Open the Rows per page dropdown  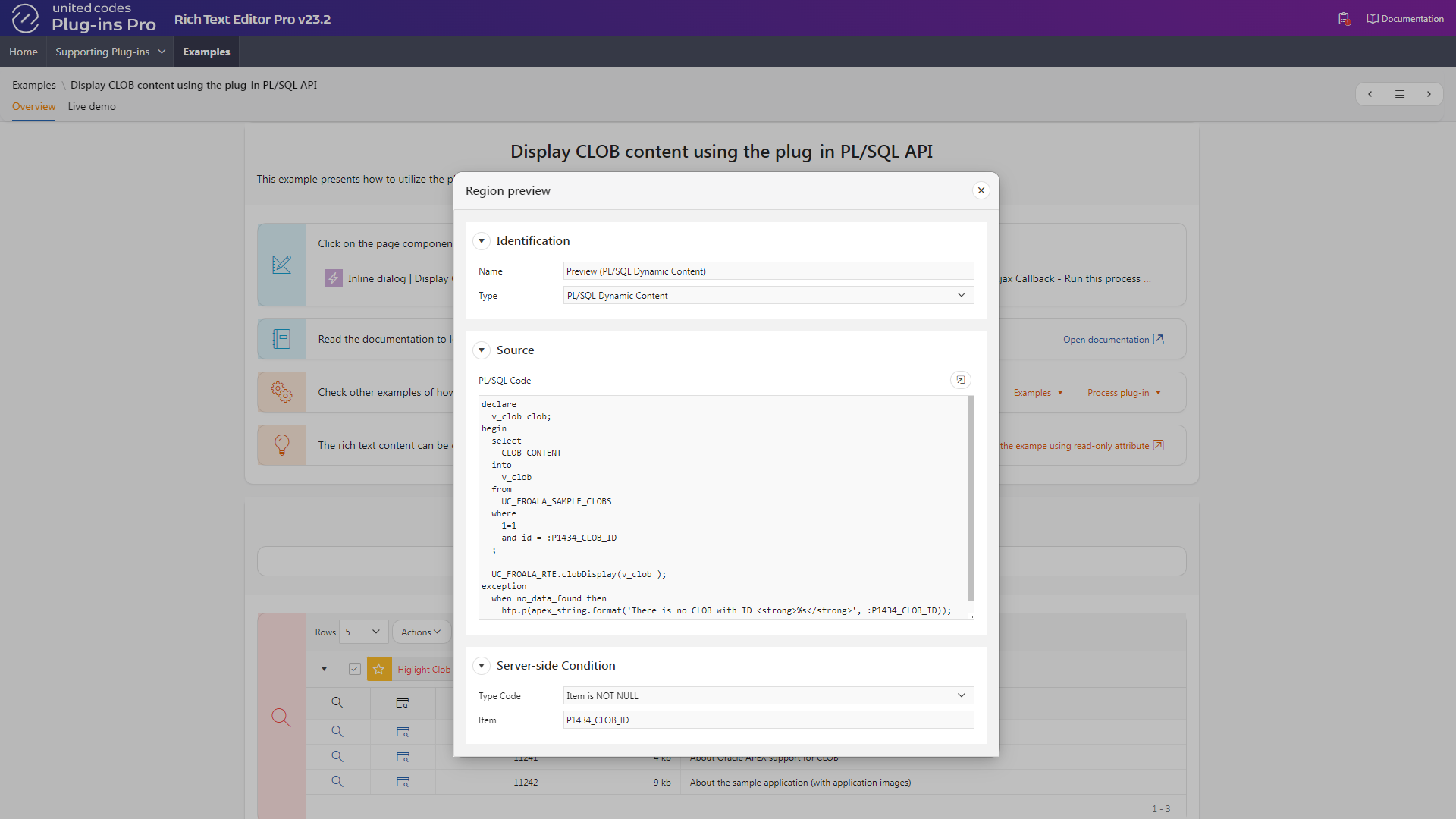click(x=364, y=632)
